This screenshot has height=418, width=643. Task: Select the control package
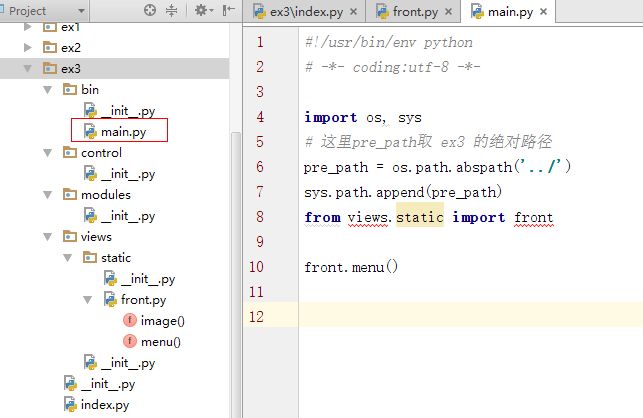pyautogui.click(x=101, y=153)
